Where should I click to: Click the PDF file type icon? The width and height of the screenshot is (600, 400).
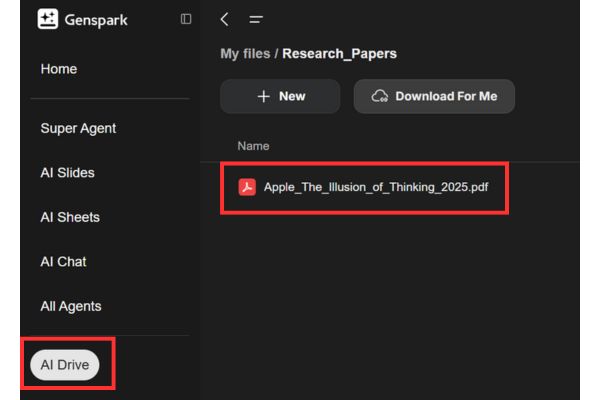pos(247,187)
